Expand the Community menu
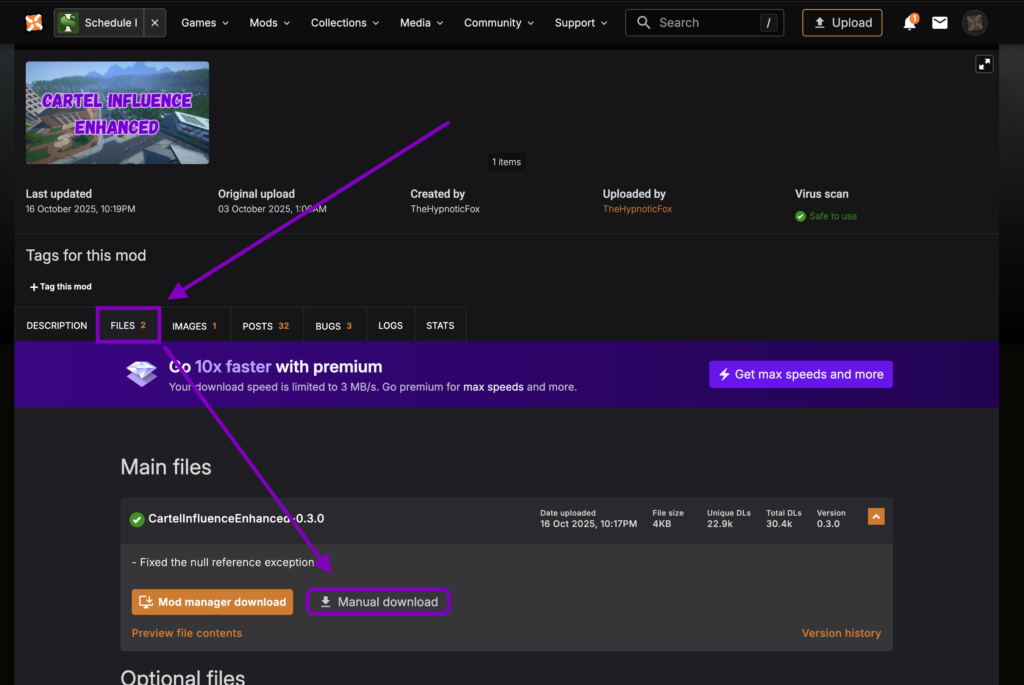The height and width of the screenshot is (685, 1024). [498, 23]
